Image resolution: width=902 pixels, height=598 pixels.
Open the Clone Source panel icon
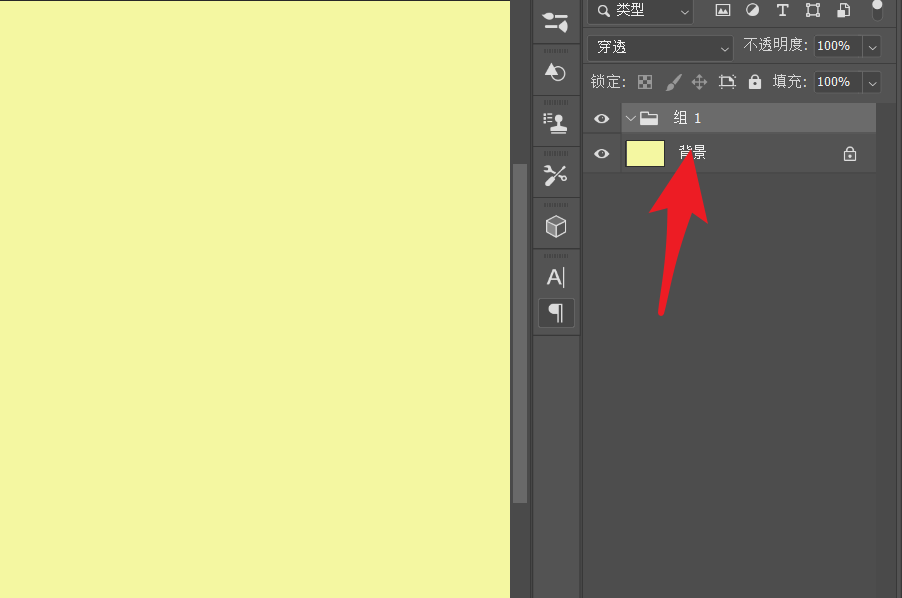tap(556, 123)
